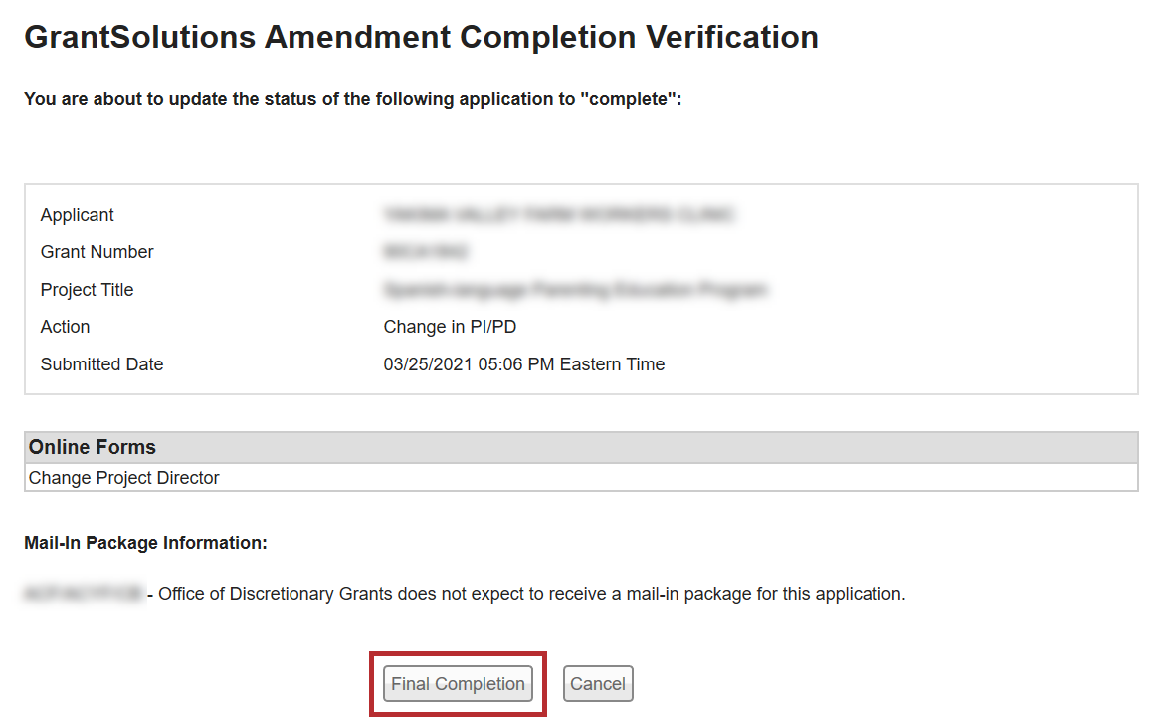Select the Grant Number field label
Viewport: 1162px width, 725px height.
[97, 252]
